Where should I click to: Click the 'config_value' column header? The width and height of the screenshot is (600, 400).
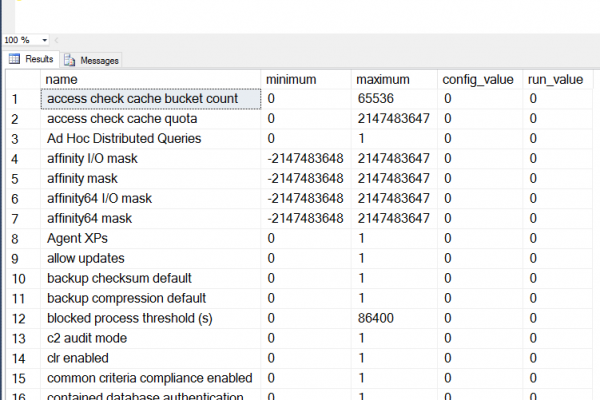tap(480, 80)
